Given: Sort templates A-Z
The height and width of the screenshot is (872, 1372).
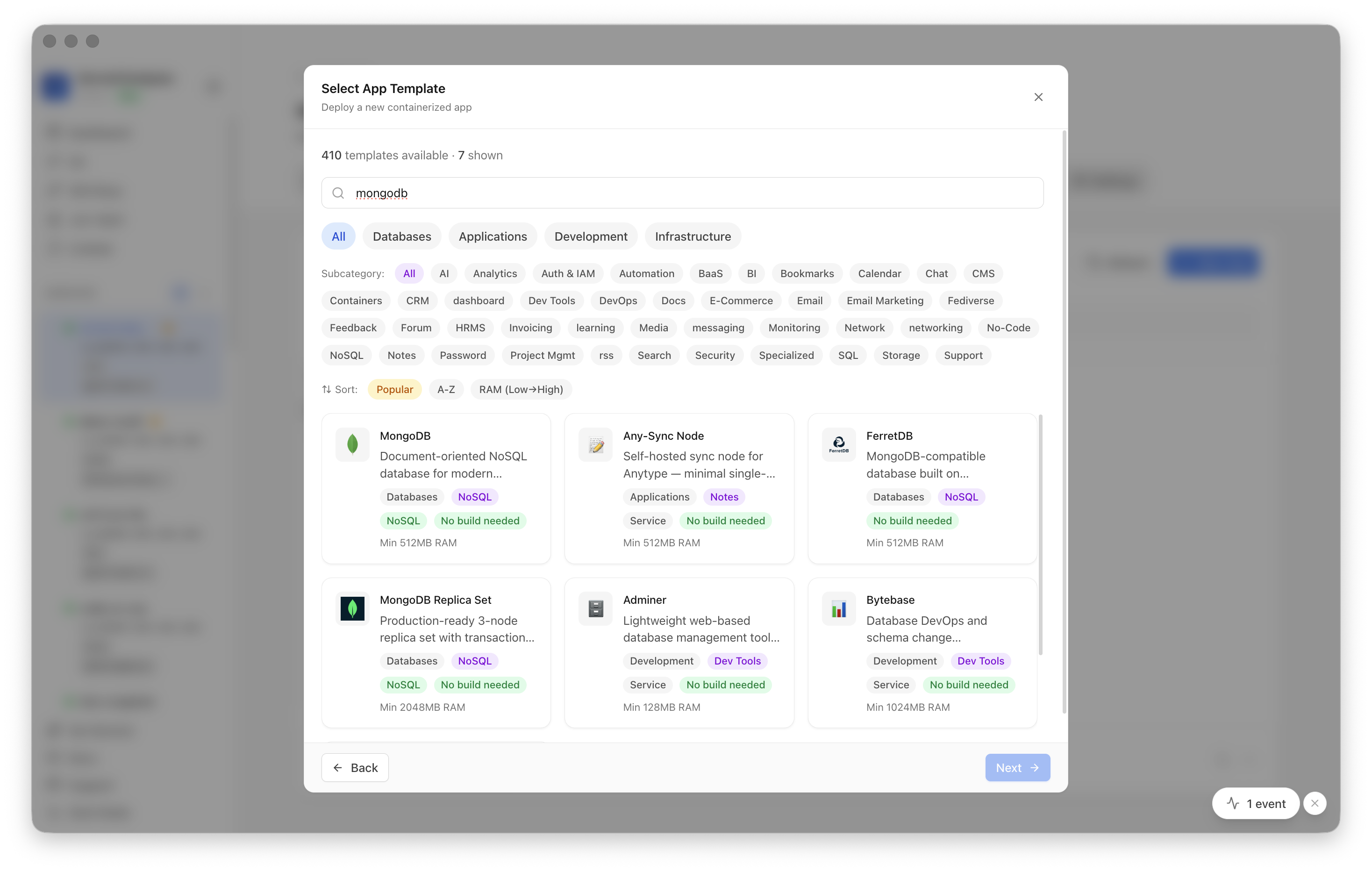Looking at the screenshot, I should pyautogui.click(x=445, y=389).
